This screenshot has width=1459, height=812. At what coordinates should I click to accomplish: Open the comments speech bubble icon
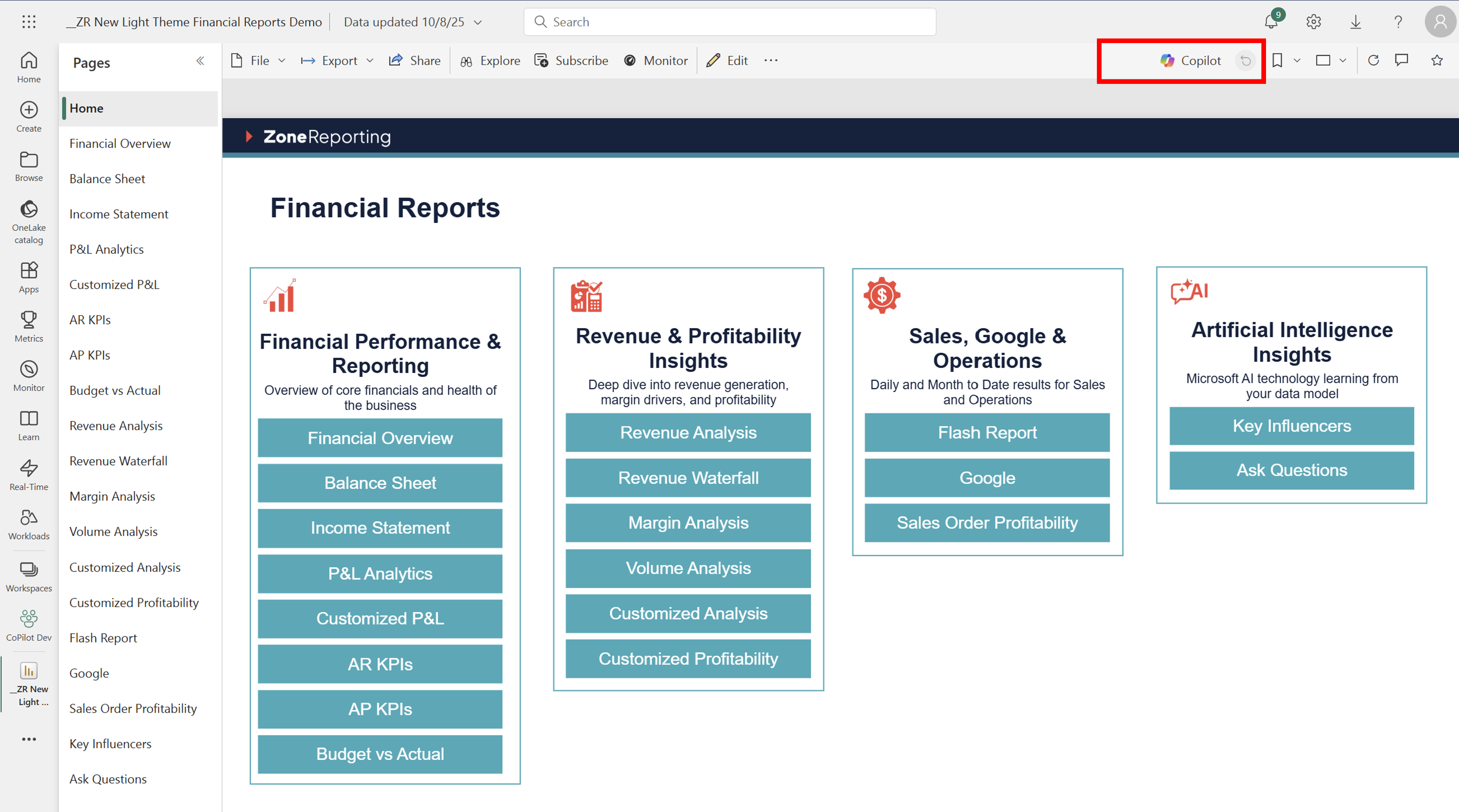tap(1401, 60)
